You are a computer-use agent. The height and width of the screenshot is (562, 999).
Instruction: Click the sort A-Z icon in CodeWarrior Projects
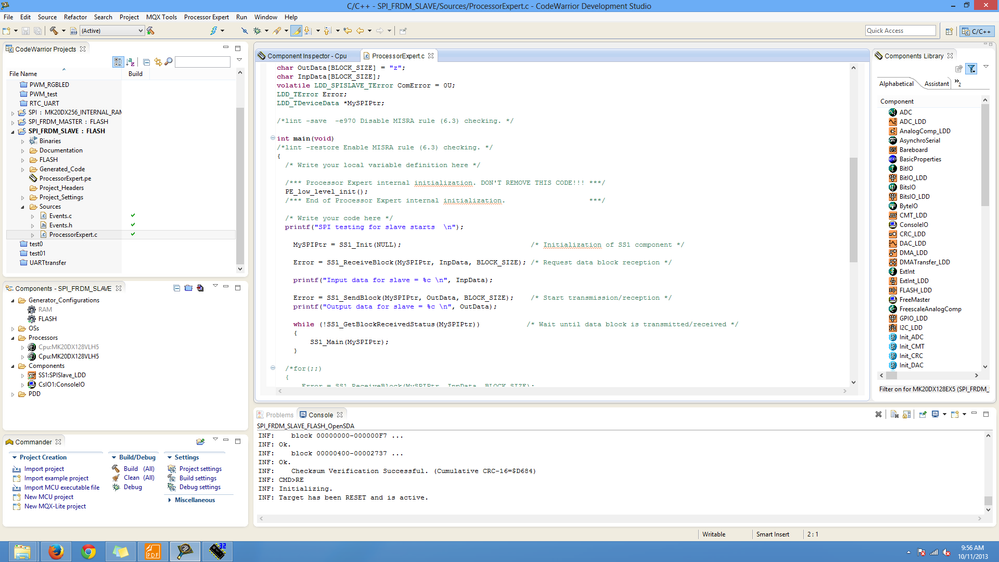tap(131, 62)
